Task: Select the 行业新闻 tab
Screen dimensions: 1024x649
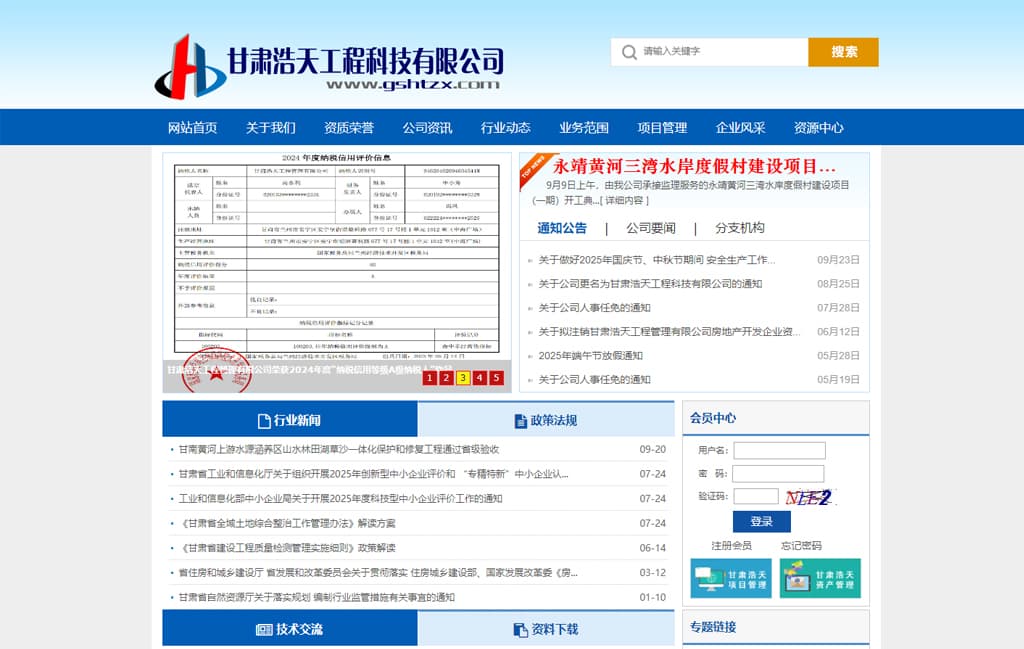Action: click(x=289, y=419)
